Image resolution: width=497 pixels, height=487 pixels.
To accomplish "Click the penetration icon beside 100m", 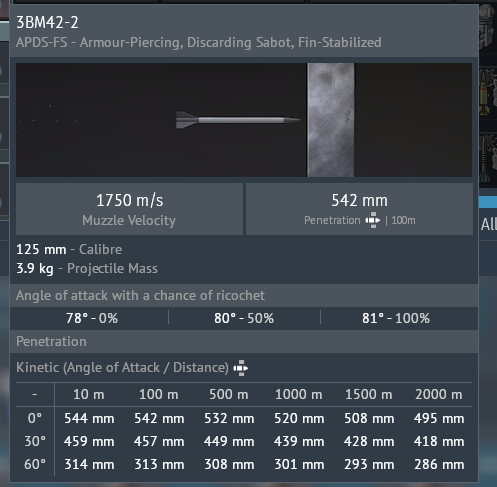I will [373, 220].
